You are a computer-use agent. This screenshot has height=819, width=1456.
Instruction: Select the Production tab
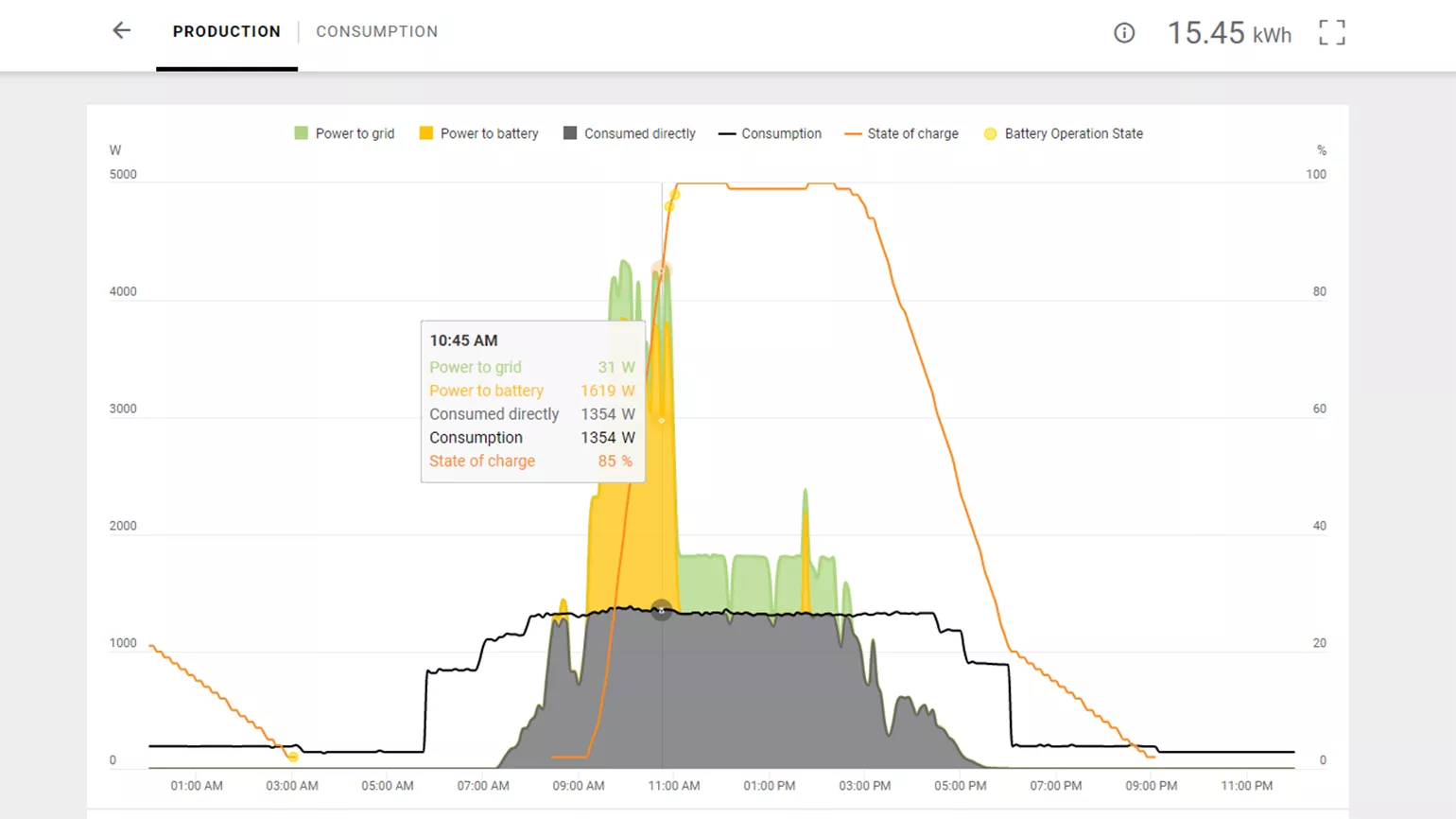pyautogui.click(x=227, y=32)
